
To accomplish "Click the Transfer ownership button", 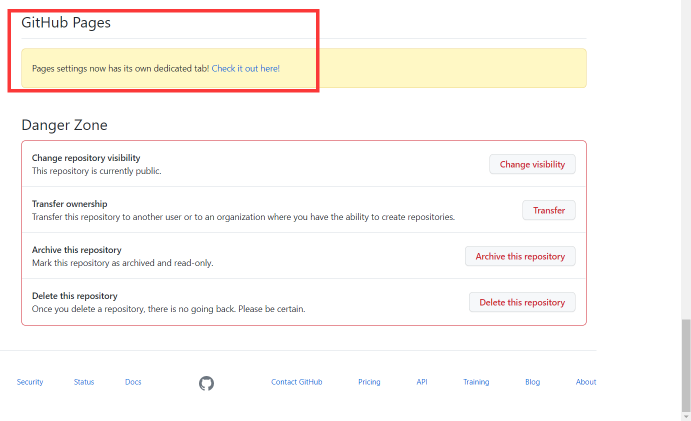I will click(x=549, y=210).
